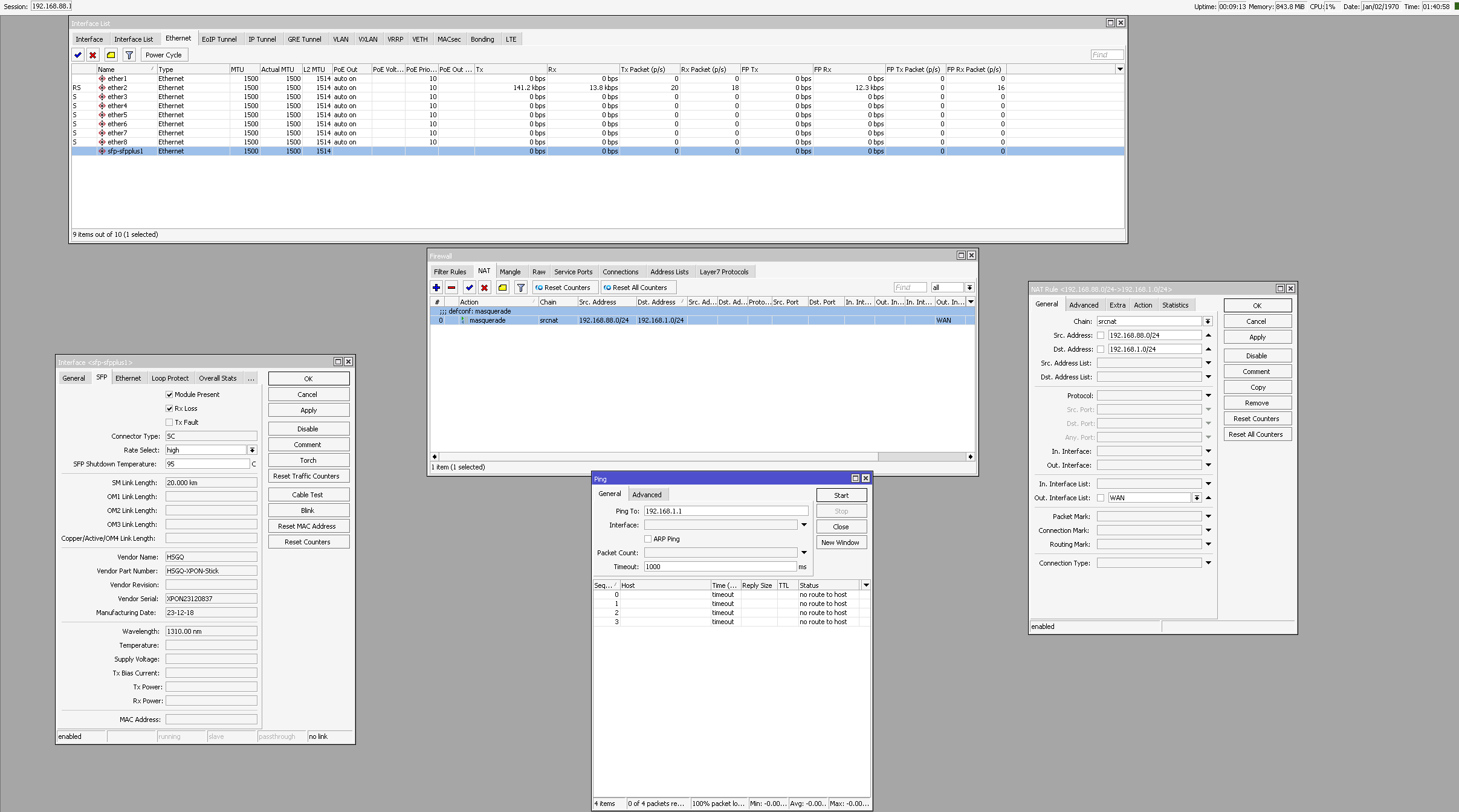This screenshot has height=812, width=1459.
Task: Click the yellow comment icon in Firewall toolbar
Action: point(502,288)
